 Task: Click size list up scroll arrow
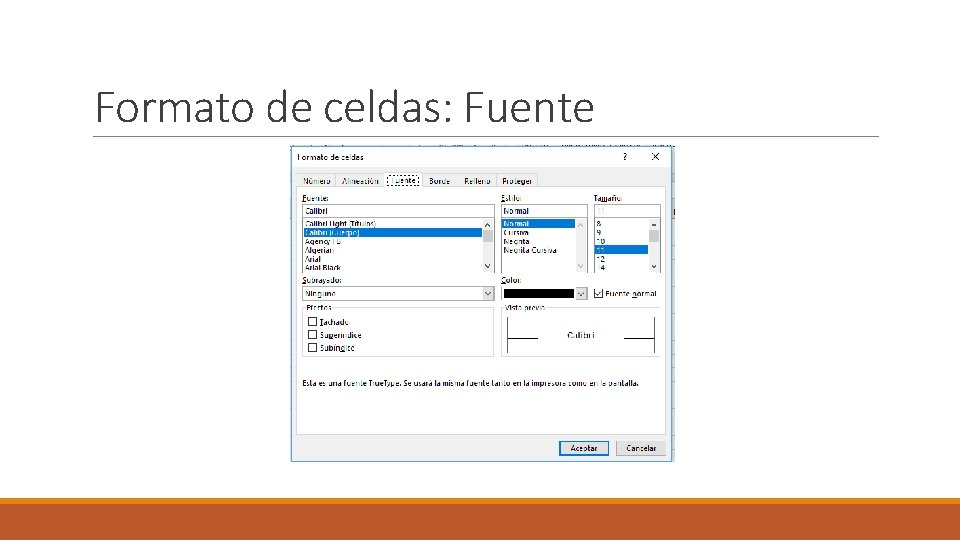[654, 225]
